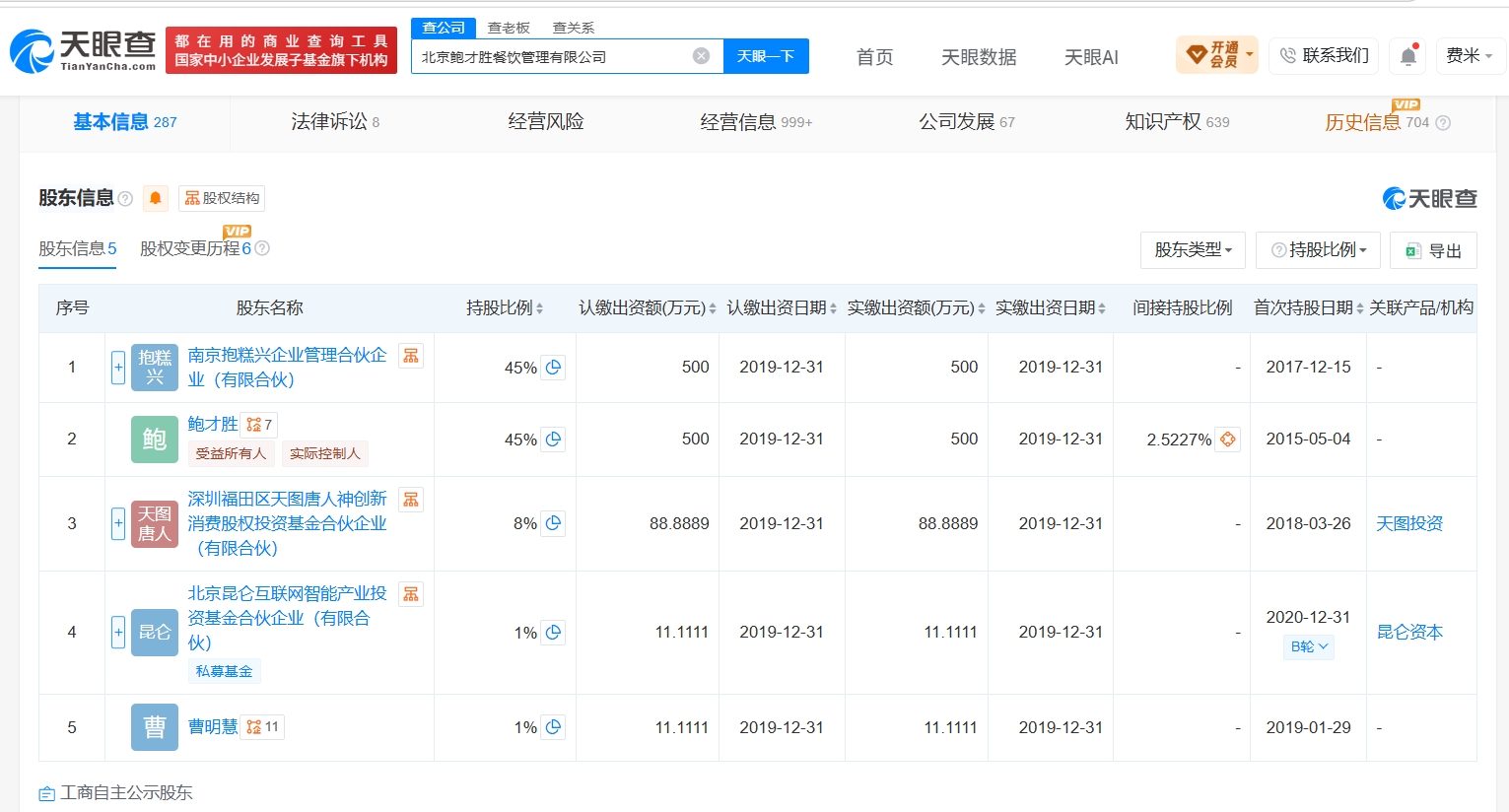The image size is (1509, 812).
Task: Switch to the 查老板 search tab
Action: point(509,28)
